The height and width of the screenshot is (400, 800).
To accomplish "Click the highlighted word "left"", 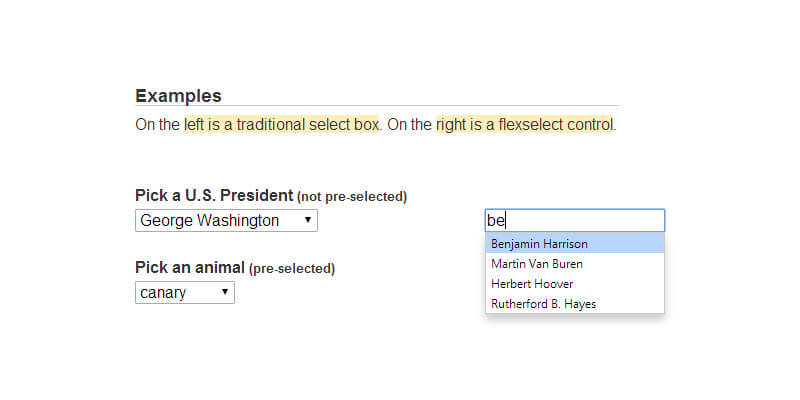I will (193, 125).
